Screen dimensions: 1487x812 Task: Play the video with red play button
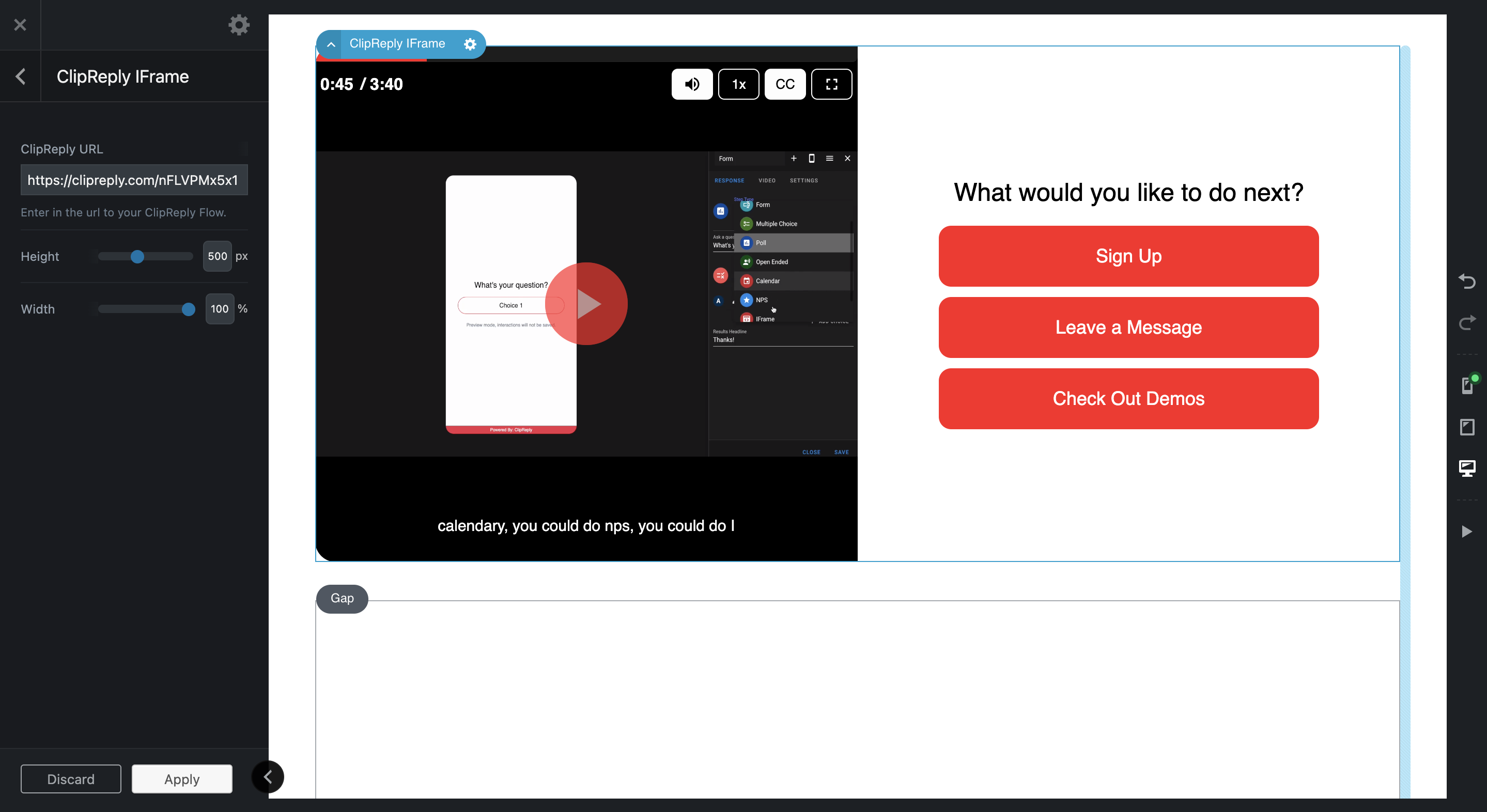pyautogui.click(x=586, y=304)
